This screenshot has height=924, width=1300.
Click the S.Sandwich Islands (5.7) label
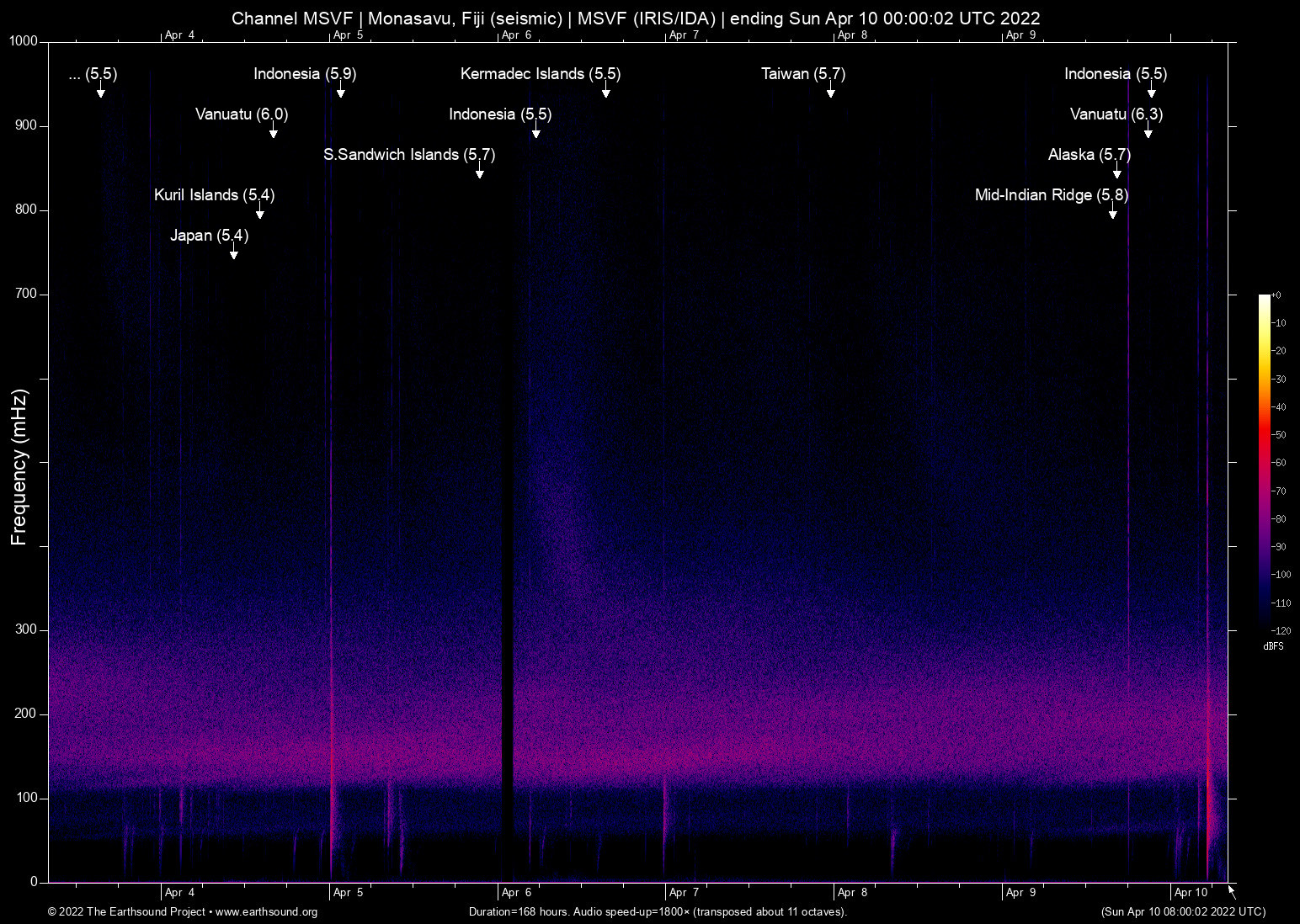409,155
